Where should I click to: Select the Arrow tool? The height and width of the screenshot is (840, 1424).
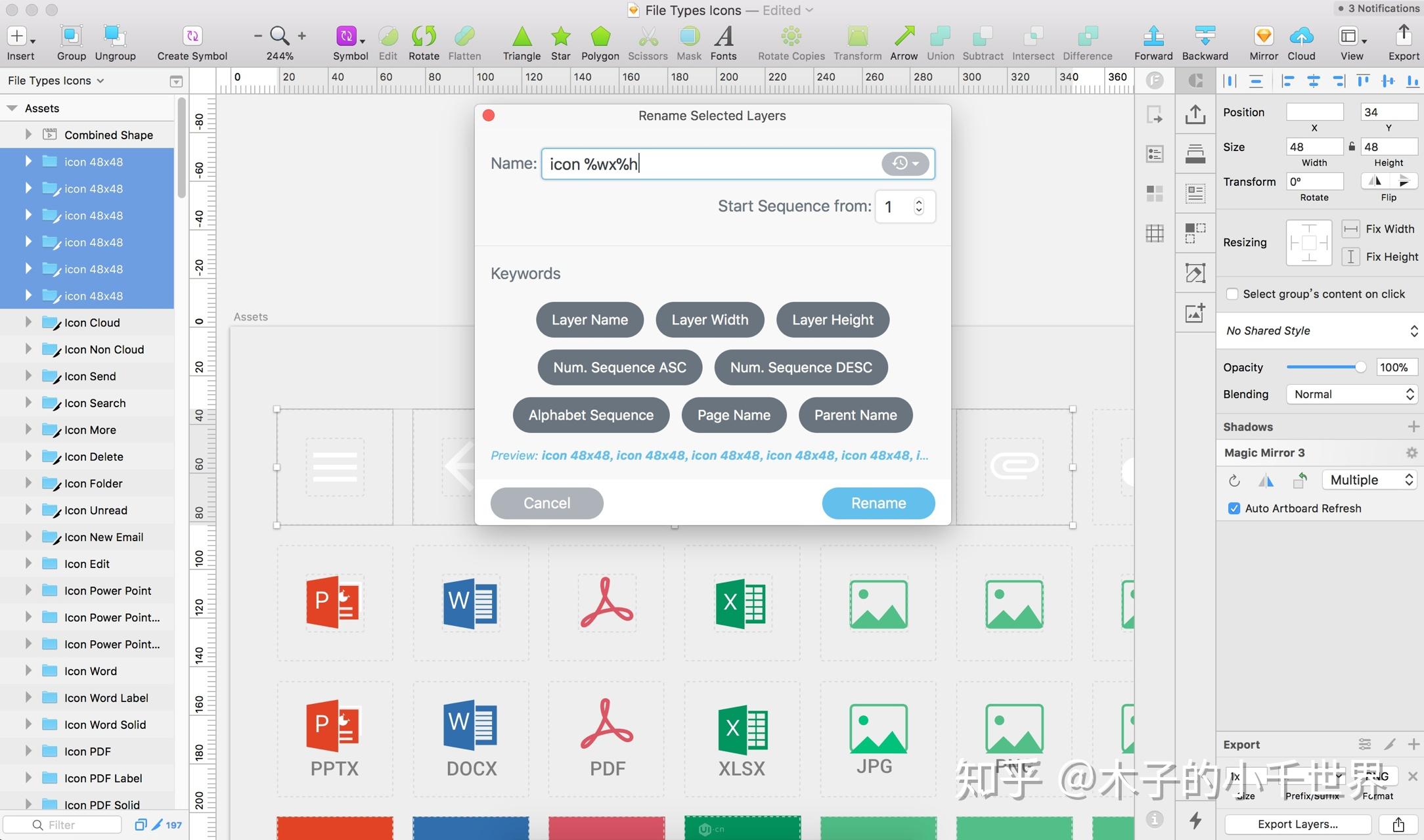pos(904,36)
